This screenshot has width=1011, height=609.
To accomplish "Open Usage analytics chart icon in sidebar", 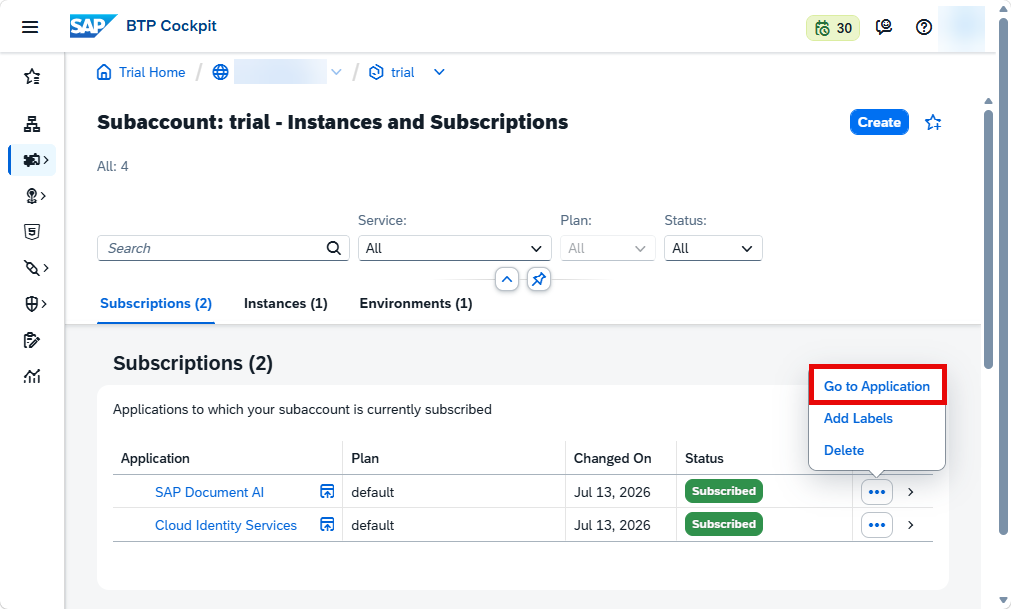I will click(x=32, y=376).
